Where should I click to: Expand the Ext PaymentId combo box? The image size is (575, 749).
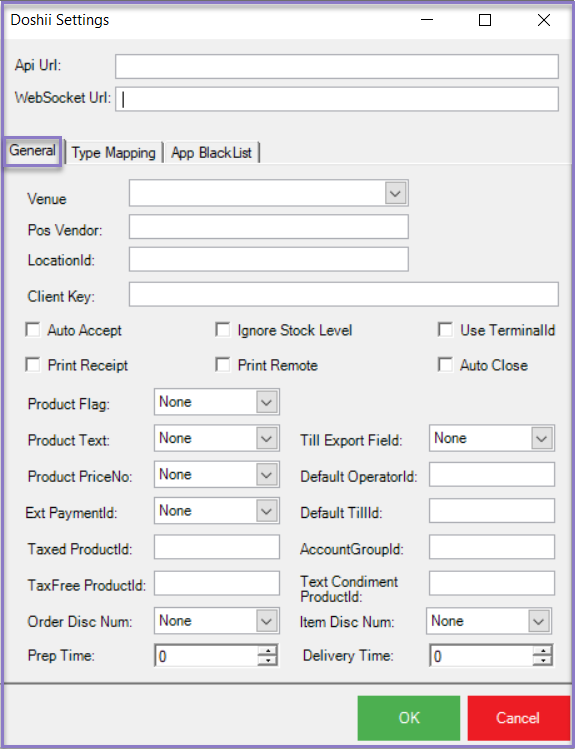click(x=217, y=511)
